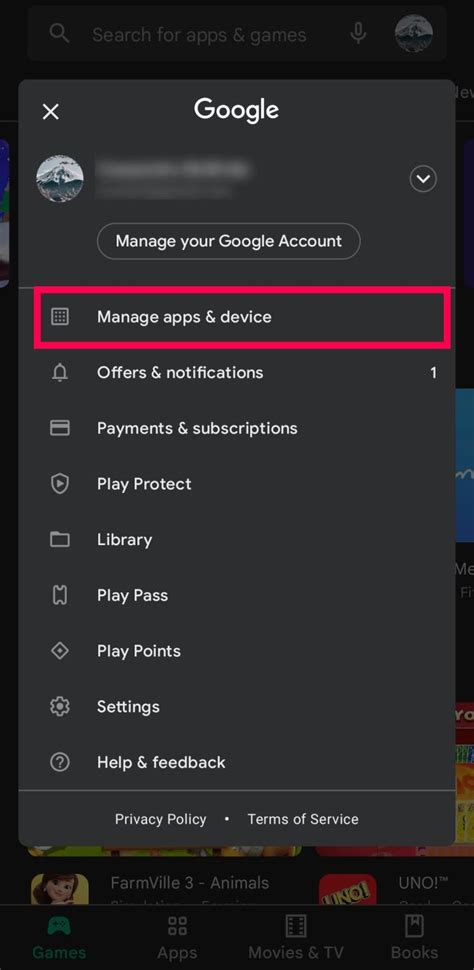Screen dimensions: 474x970
Task: Open the Privacy Policy link
Action: tap(161, 819)
